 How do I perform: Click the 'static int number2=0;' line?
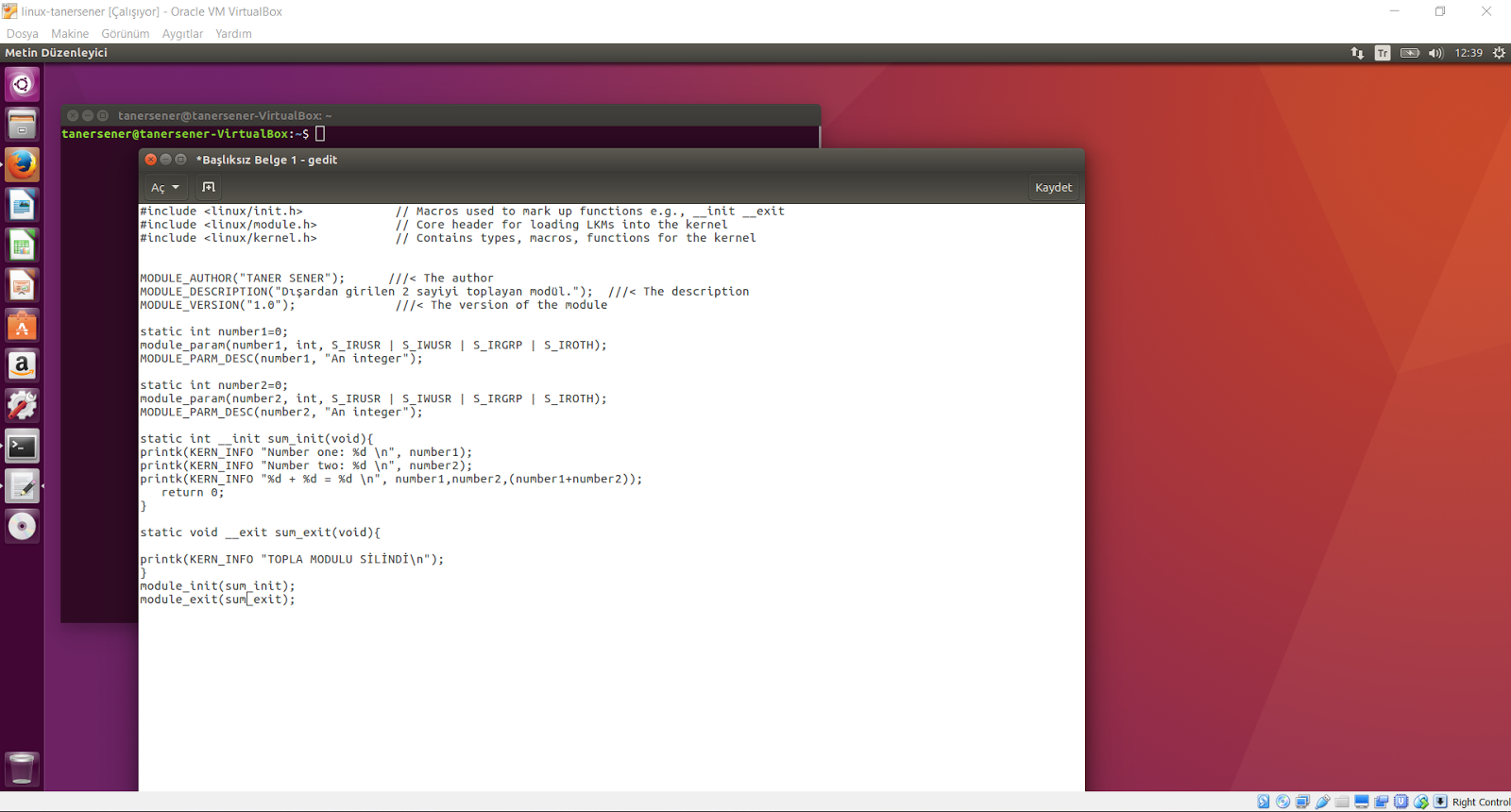point(214,385)
